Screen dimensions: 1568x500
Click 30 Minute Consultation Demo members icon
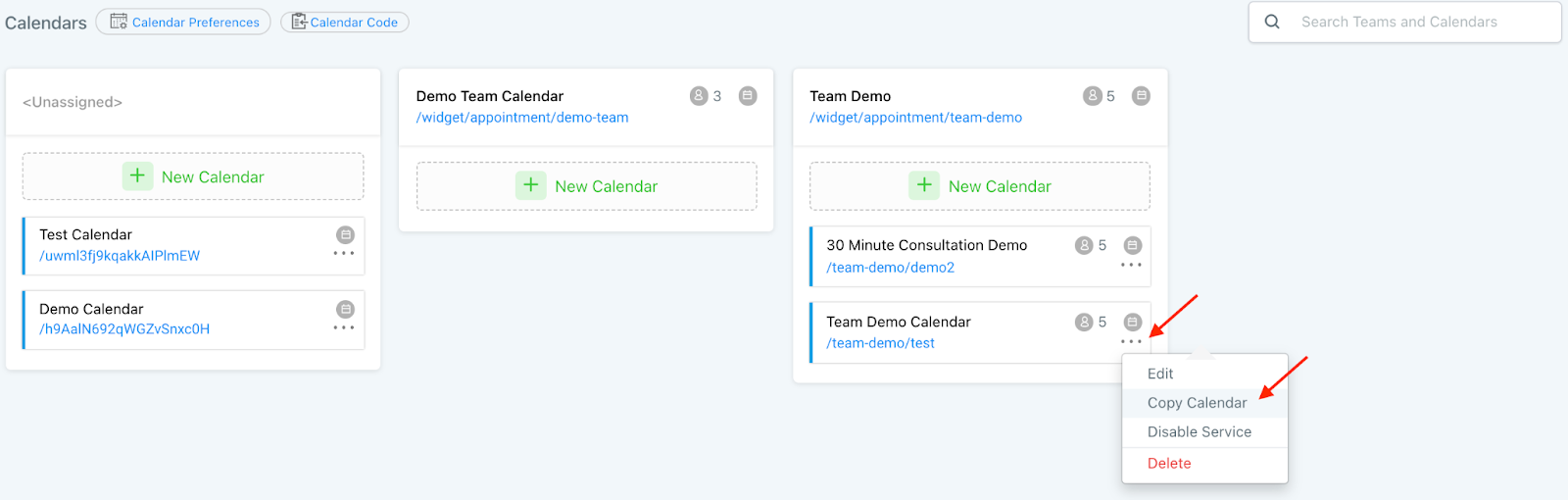pyautogui.click(x=1084, y=245)
